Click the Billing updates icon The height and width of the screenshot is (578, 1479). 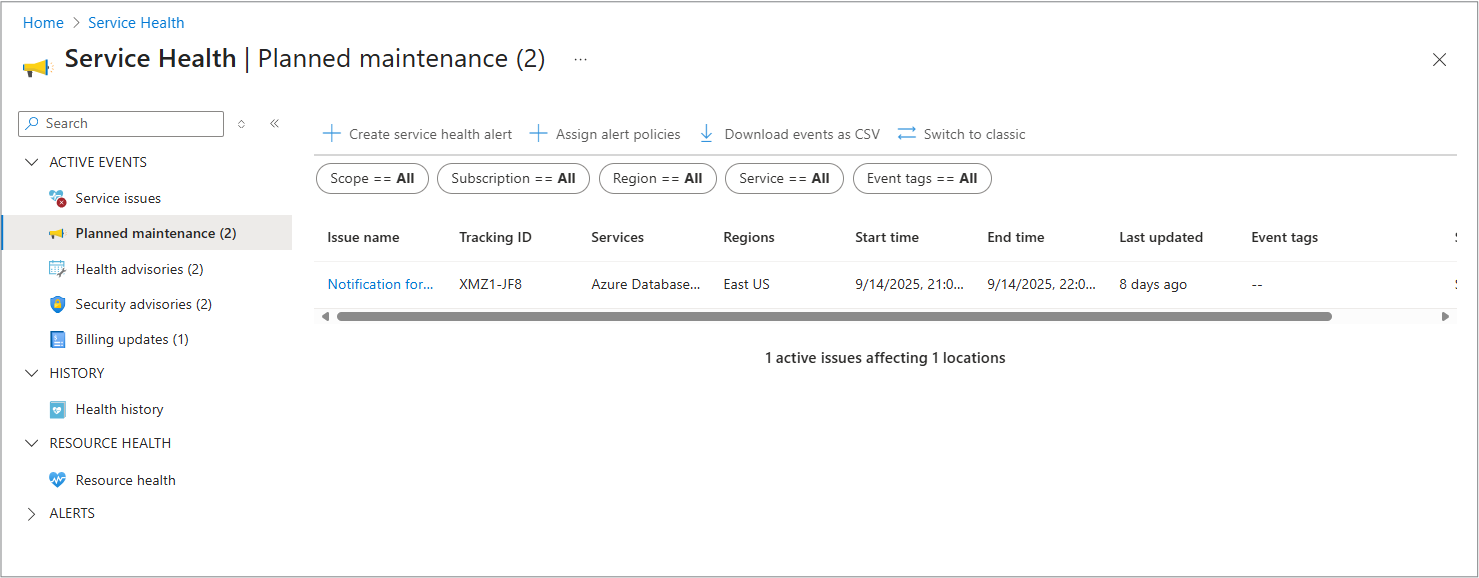click(57, 339)
